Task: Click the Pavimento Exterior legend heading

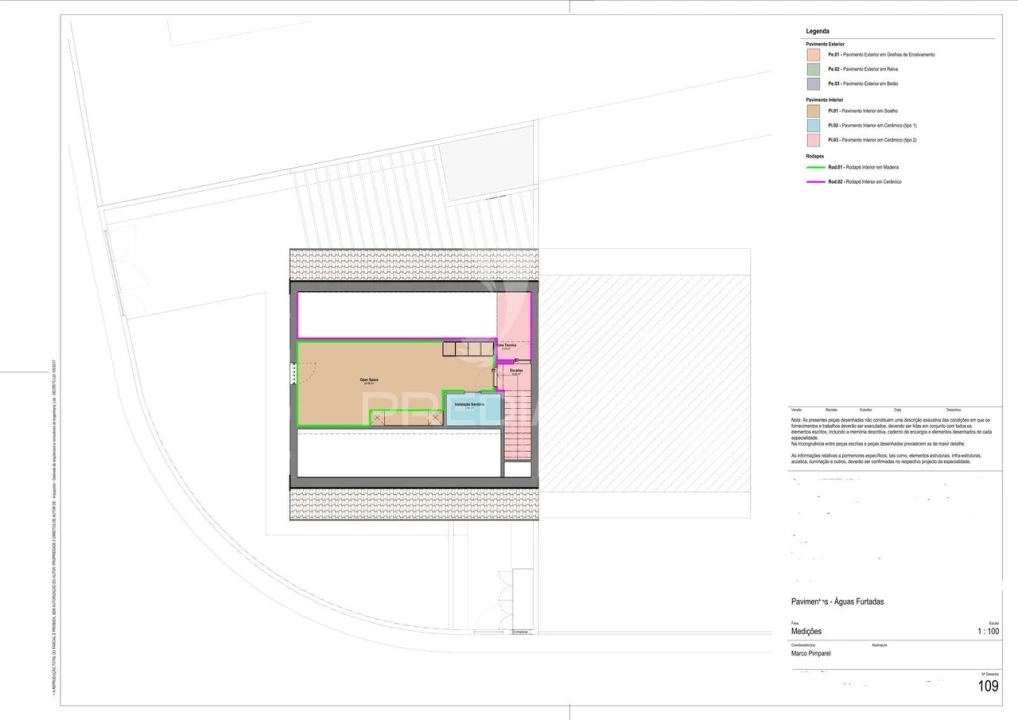Action: click(x=825, y=45)
